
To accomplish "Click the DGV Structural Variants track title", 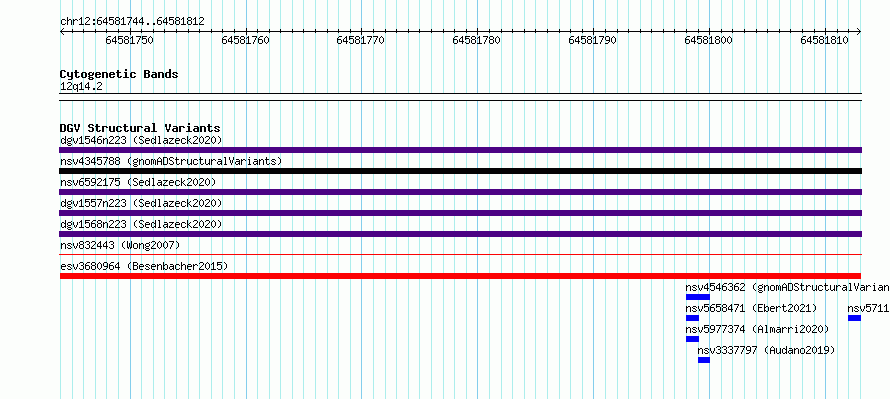I will pyautogui.click(x=140, y=128).
